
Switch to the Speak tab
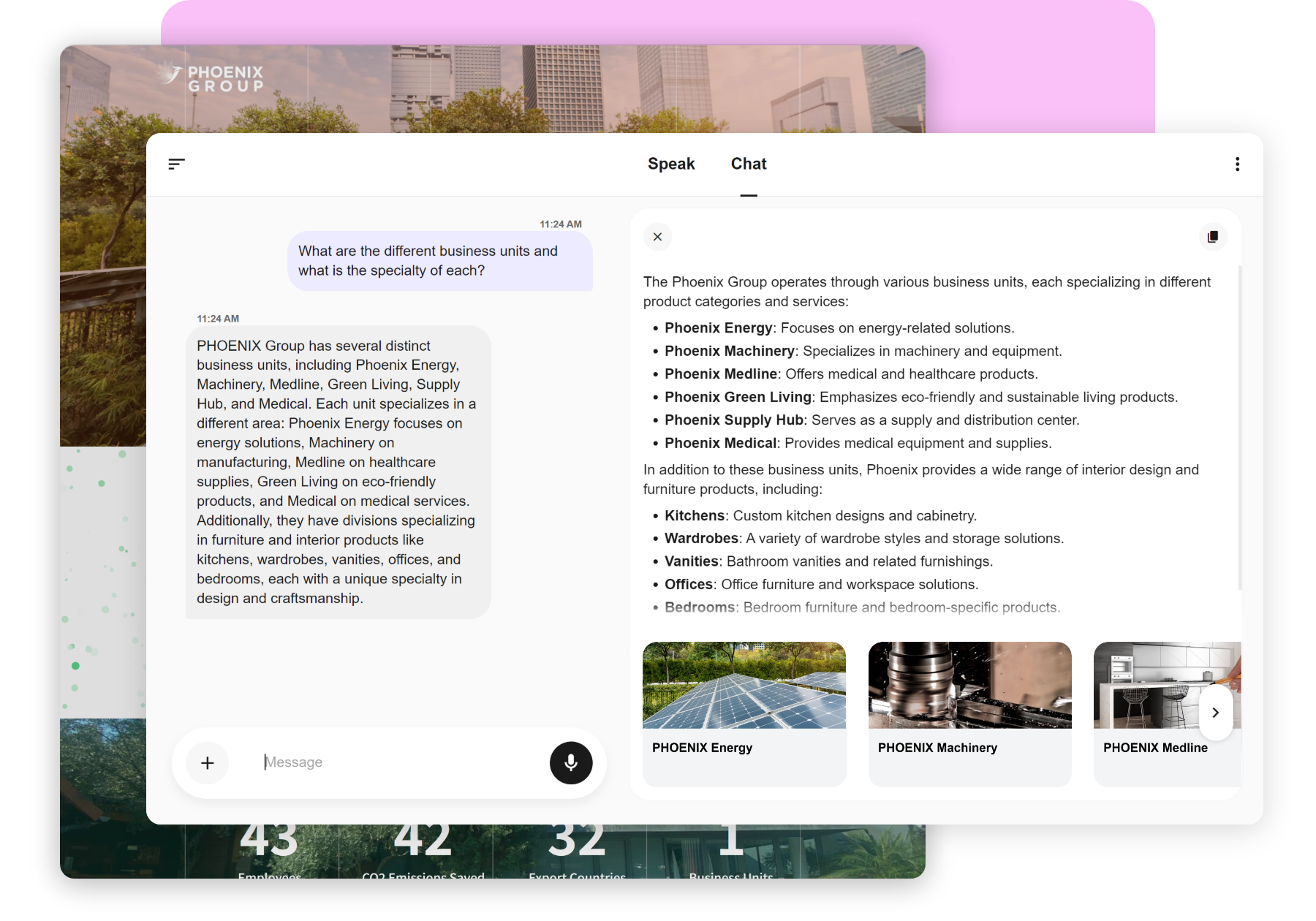[670, 164]
